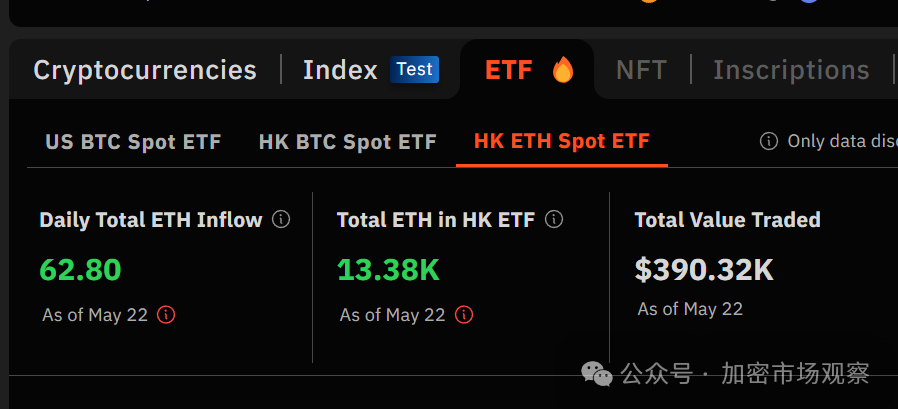Click the $390.32K total value traded figure
Screen dimensions: 898x409
tap(704, 269)
